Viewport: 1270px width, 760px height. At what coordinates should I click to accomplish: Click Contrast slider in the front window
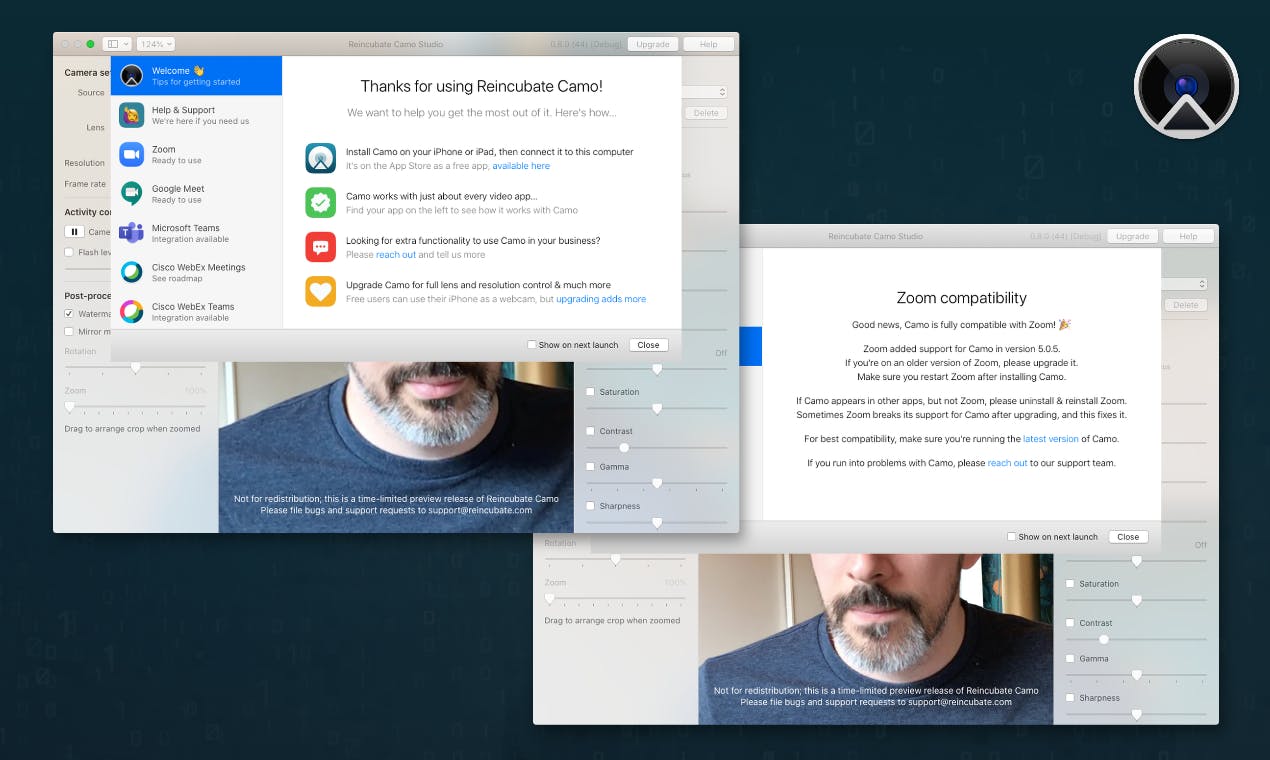pos(656,448)
